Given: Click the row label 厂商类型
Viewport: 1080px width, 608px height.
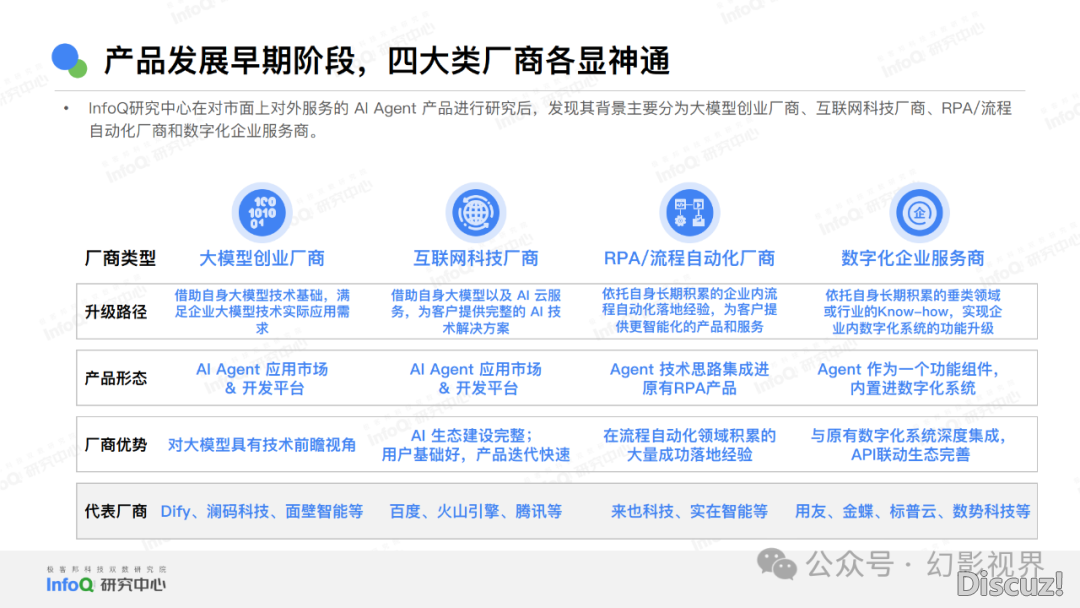Looking at the screenshot, I should (x=120, y=258).
